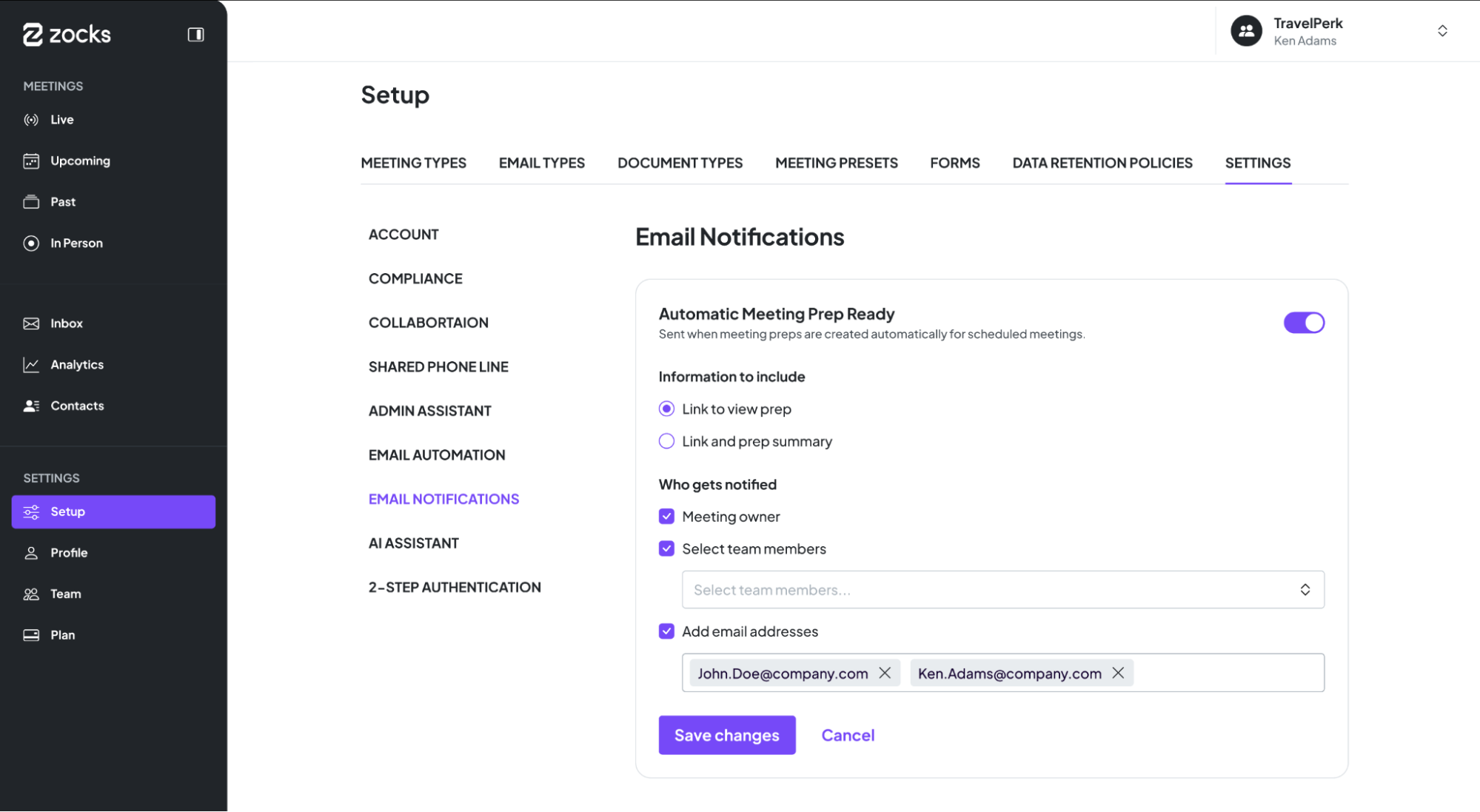
Task: Switch to the Meeting Types tab
Action: (413, 163)
